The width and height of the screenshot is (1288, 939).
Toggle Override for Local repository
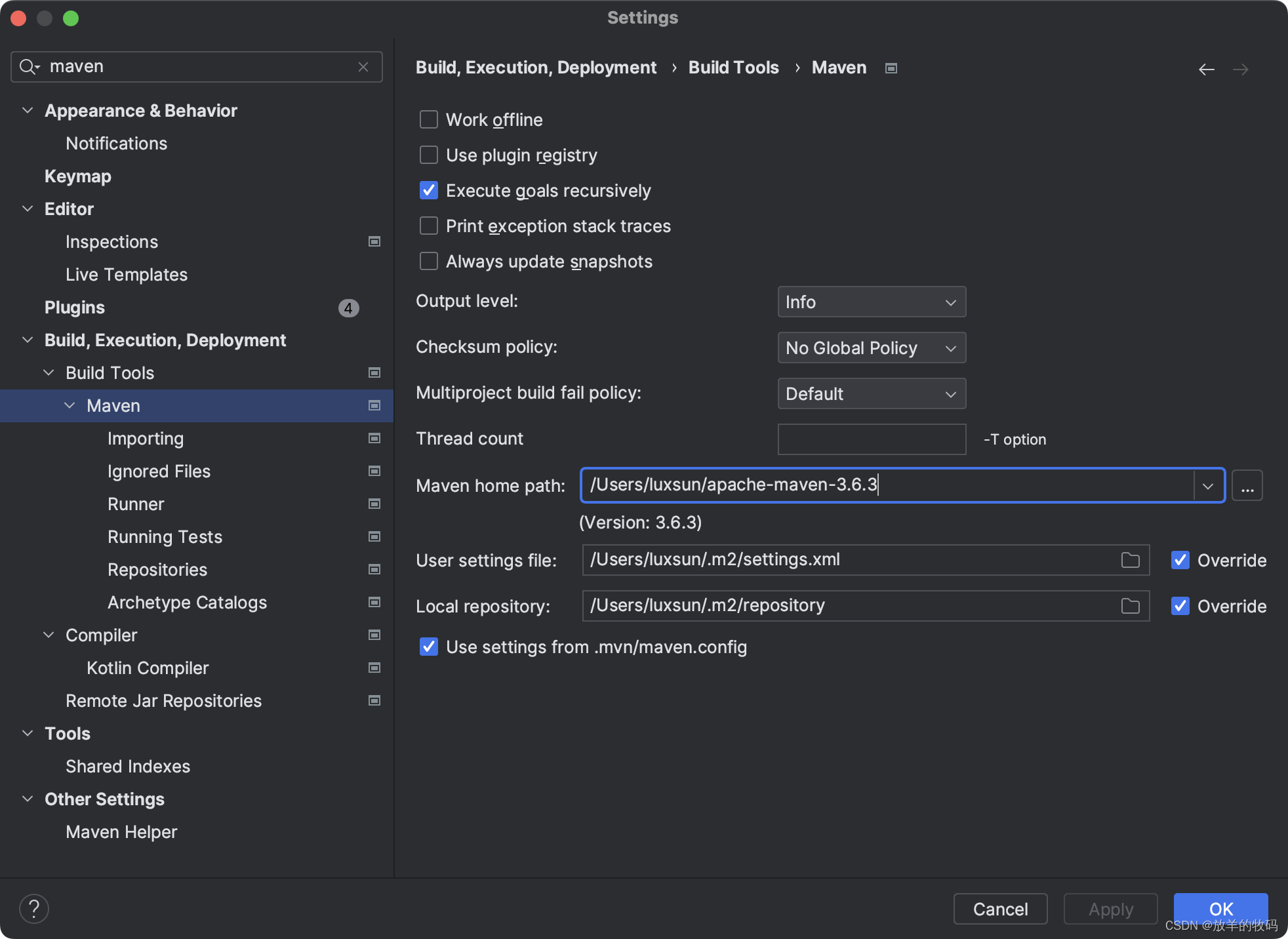pyautogui.click(x=1180, y=606)
